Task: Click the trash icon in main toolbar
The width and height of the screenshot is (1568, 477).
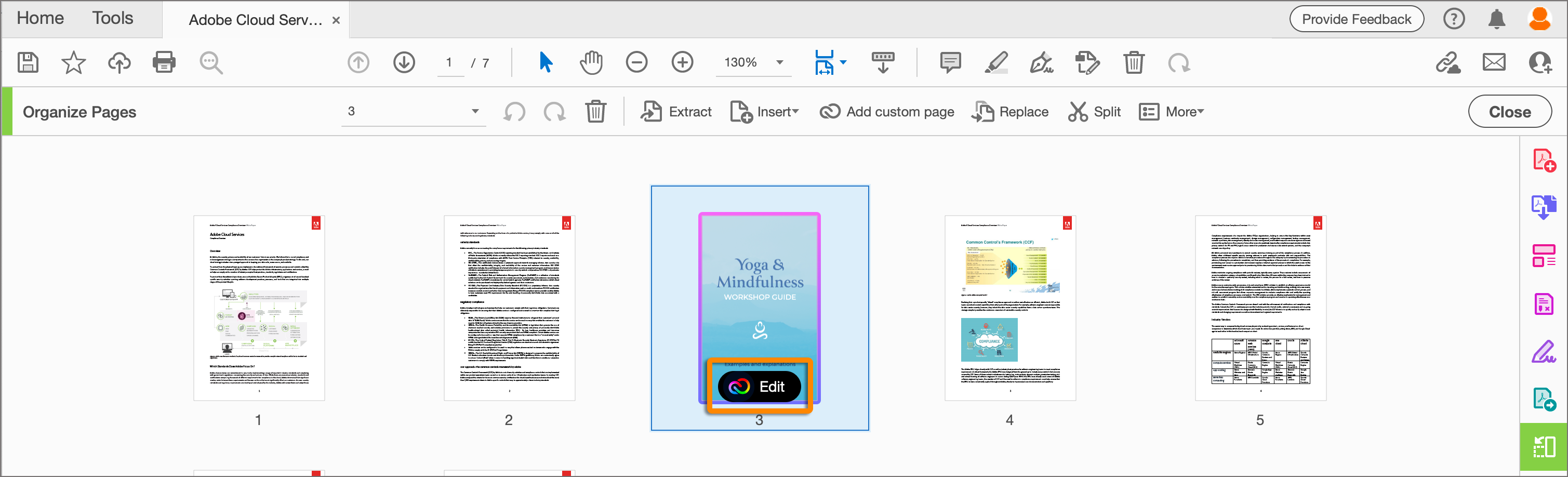Action: [1133, 62]
